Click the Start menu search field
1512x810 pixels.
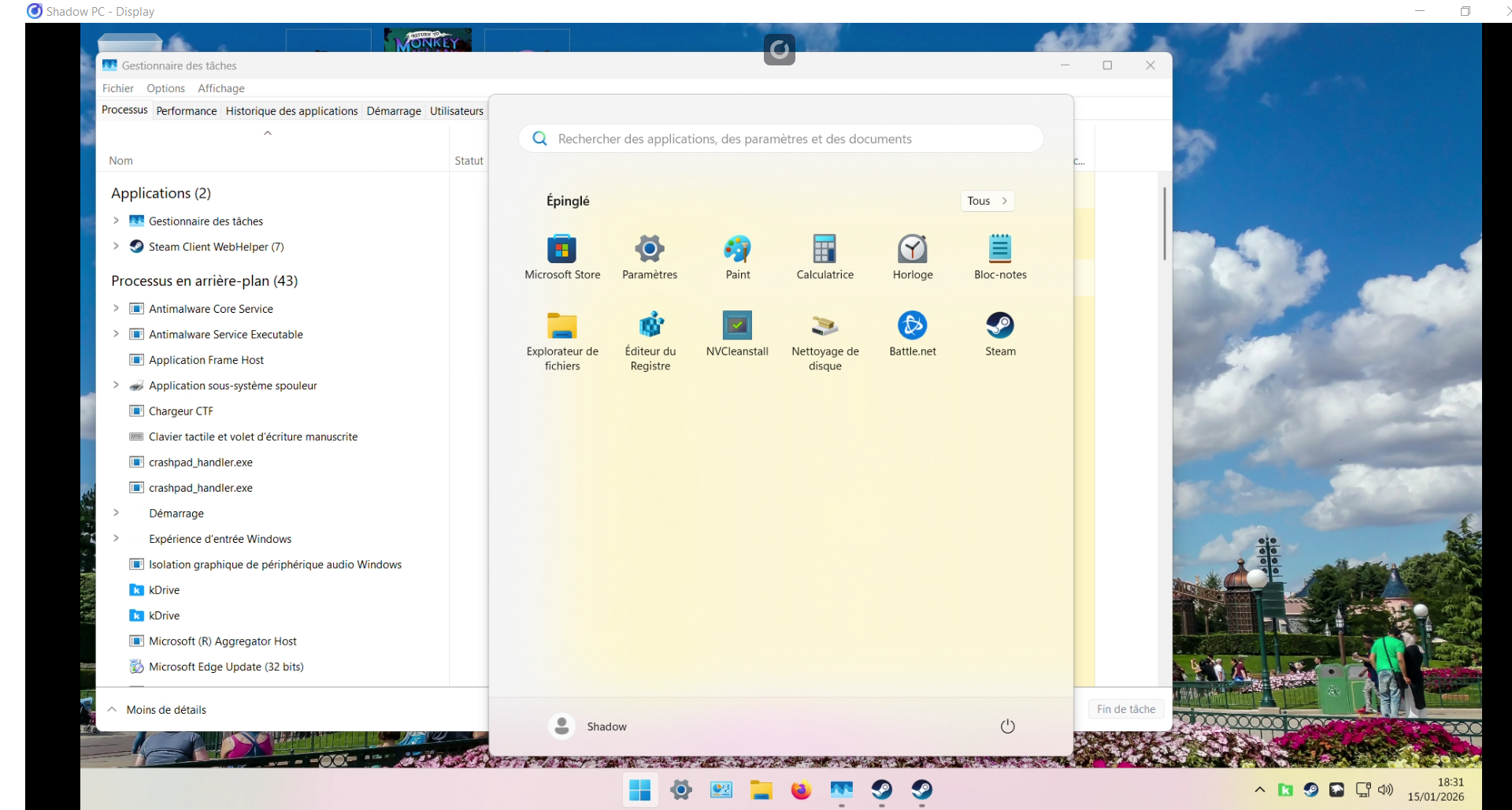point(780,139)
